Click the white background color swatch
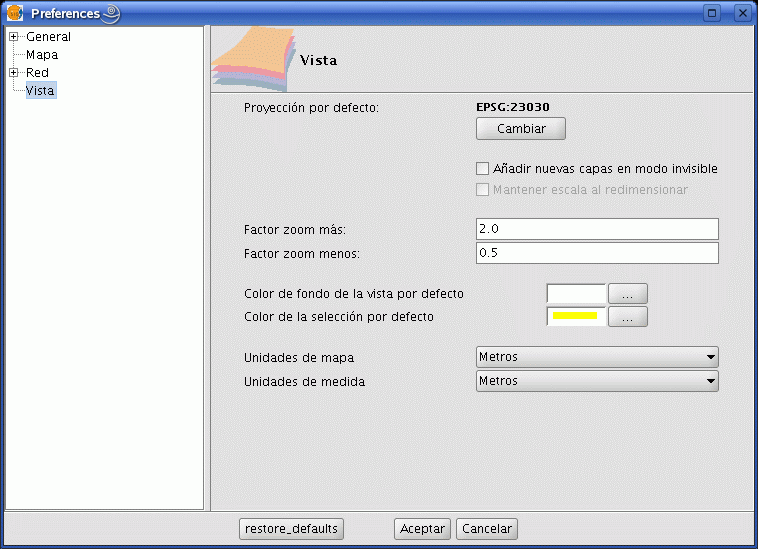The image size is (758, 549). 576,293
